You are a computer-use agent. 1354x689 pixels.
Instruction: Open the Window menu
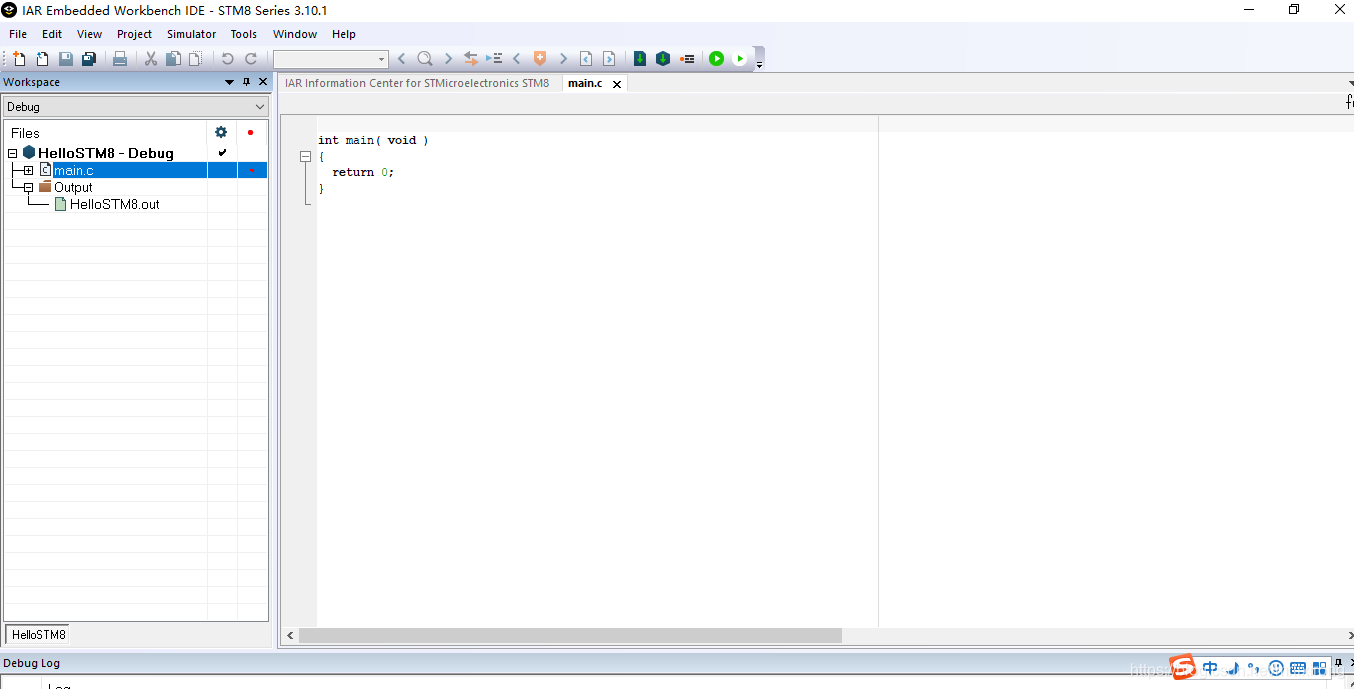pyautogui.click(x=295, y=34)
